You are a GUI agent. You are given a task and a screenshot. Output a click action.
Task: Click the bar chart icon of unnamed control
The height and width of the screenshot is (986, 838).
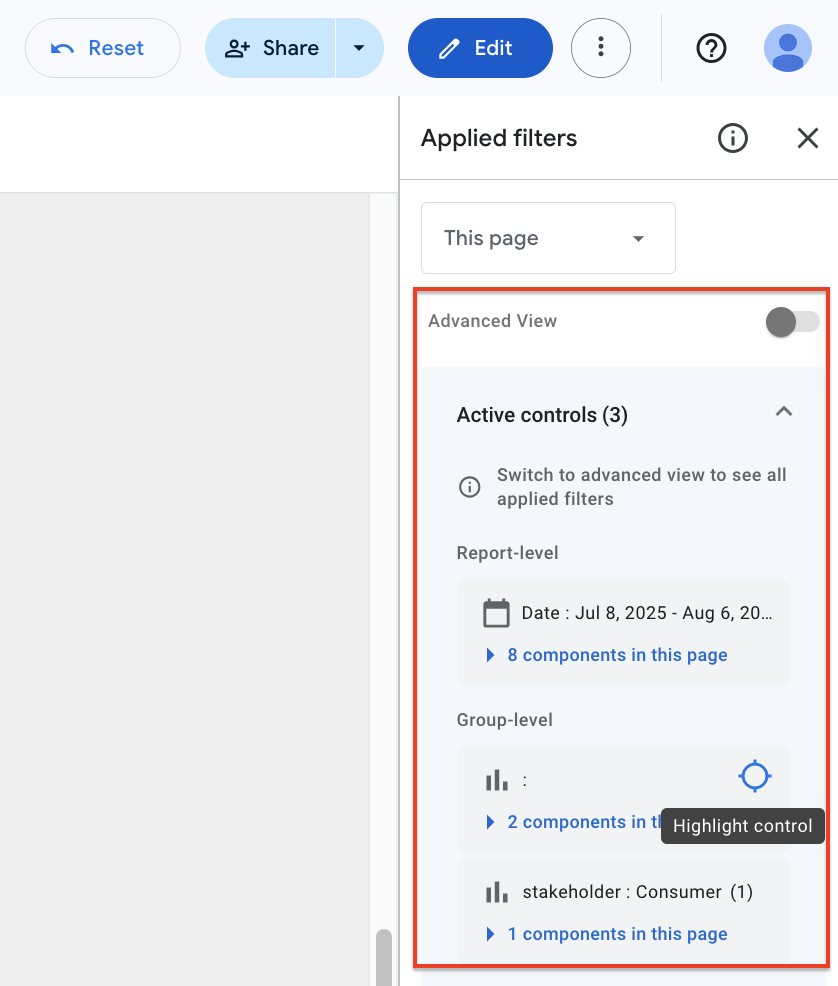point(497,780)
